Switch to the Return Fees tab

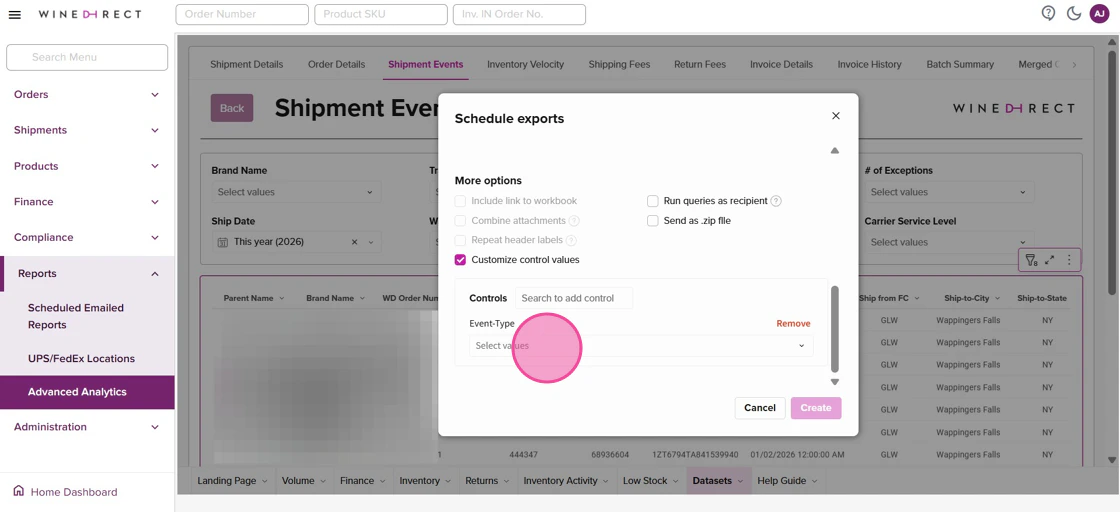[x=700, y=64]
